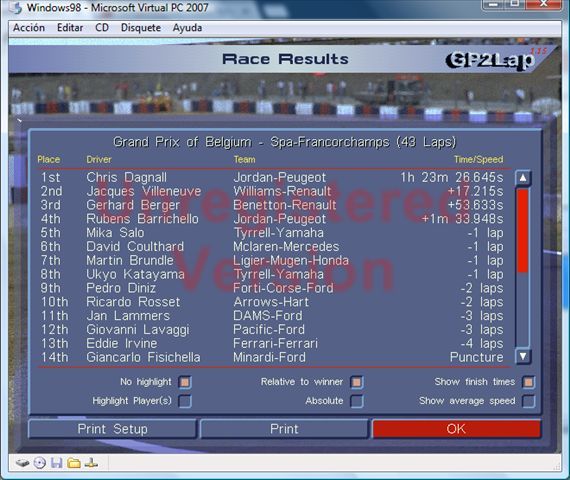Select the Martin Brundle row
Screen dimensions: 570x480
(272, 260)
